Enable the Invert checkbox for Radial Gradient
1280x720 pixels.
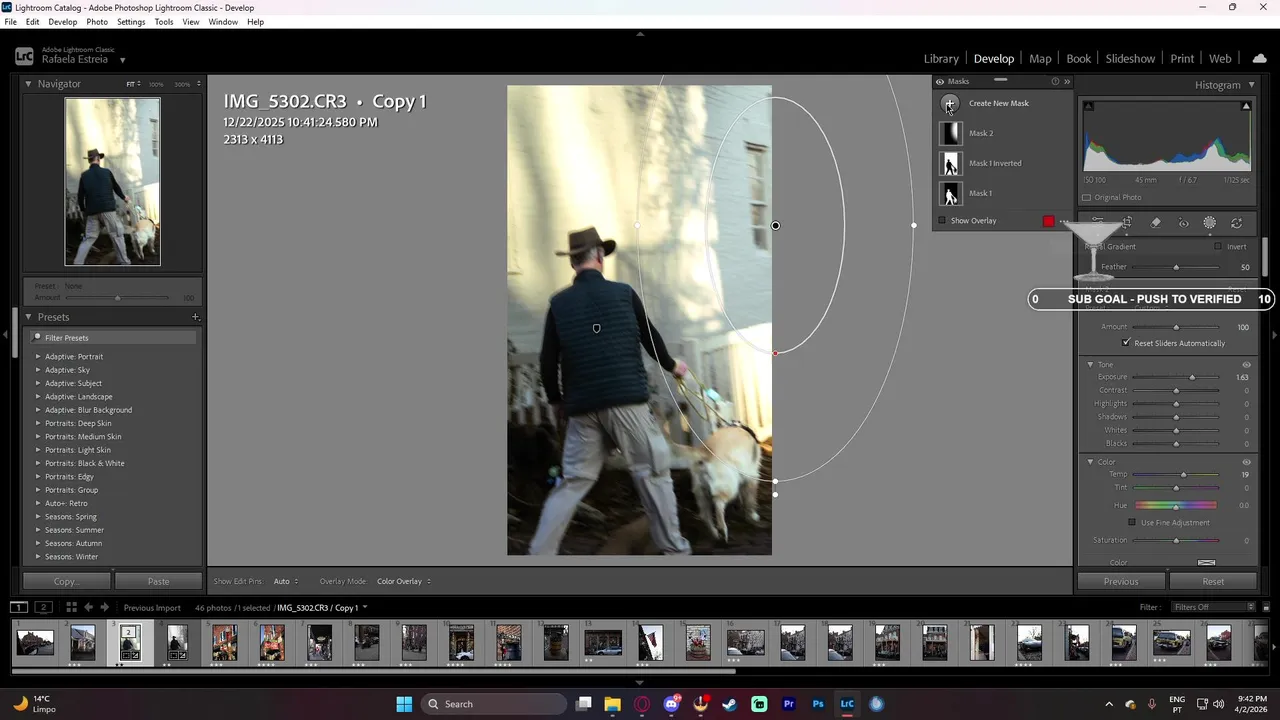click(x=1218, y=246)
